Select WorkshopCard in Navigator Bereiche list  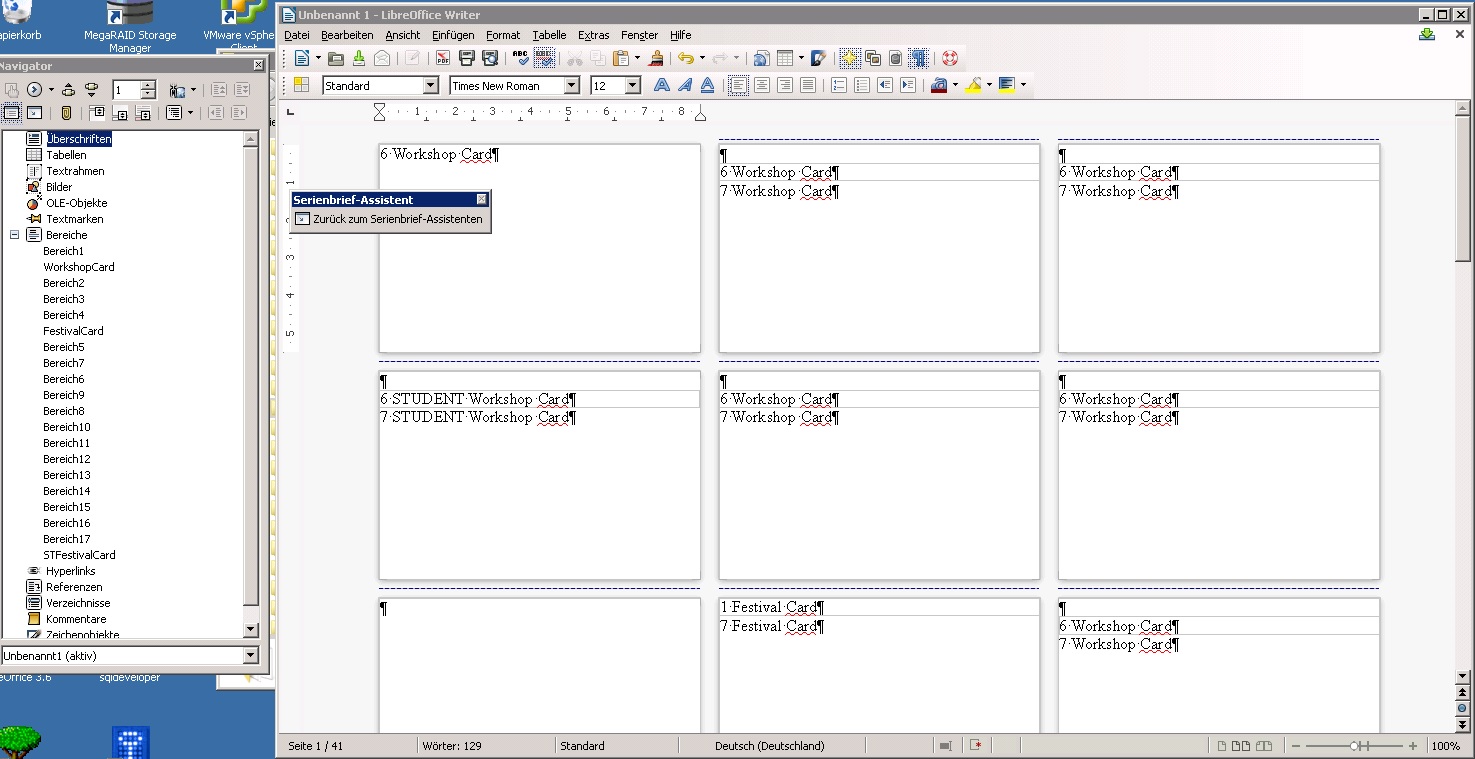[x=79, y=267]
